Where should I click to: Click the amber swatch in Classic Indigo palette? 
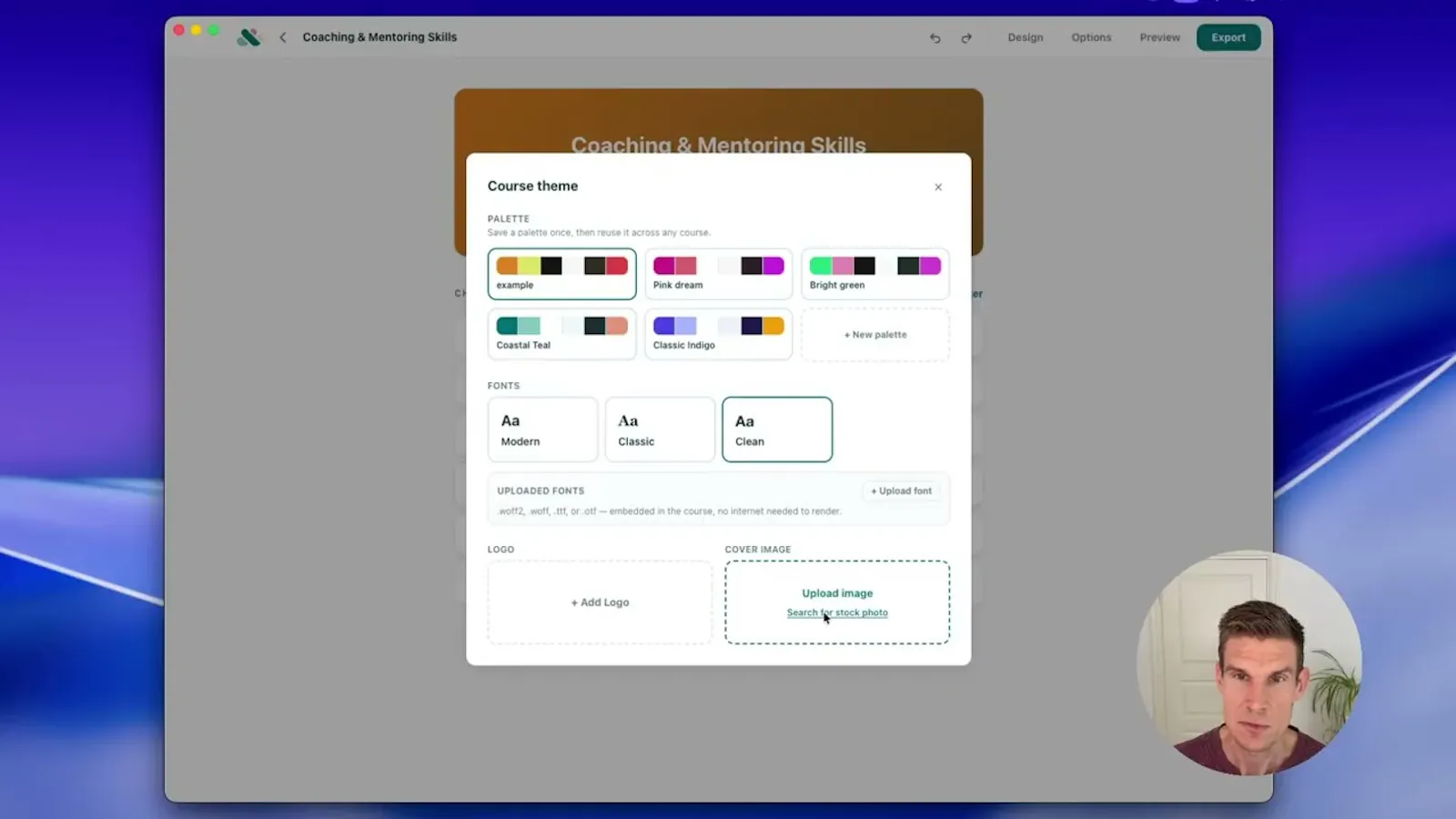coord(773,326)
